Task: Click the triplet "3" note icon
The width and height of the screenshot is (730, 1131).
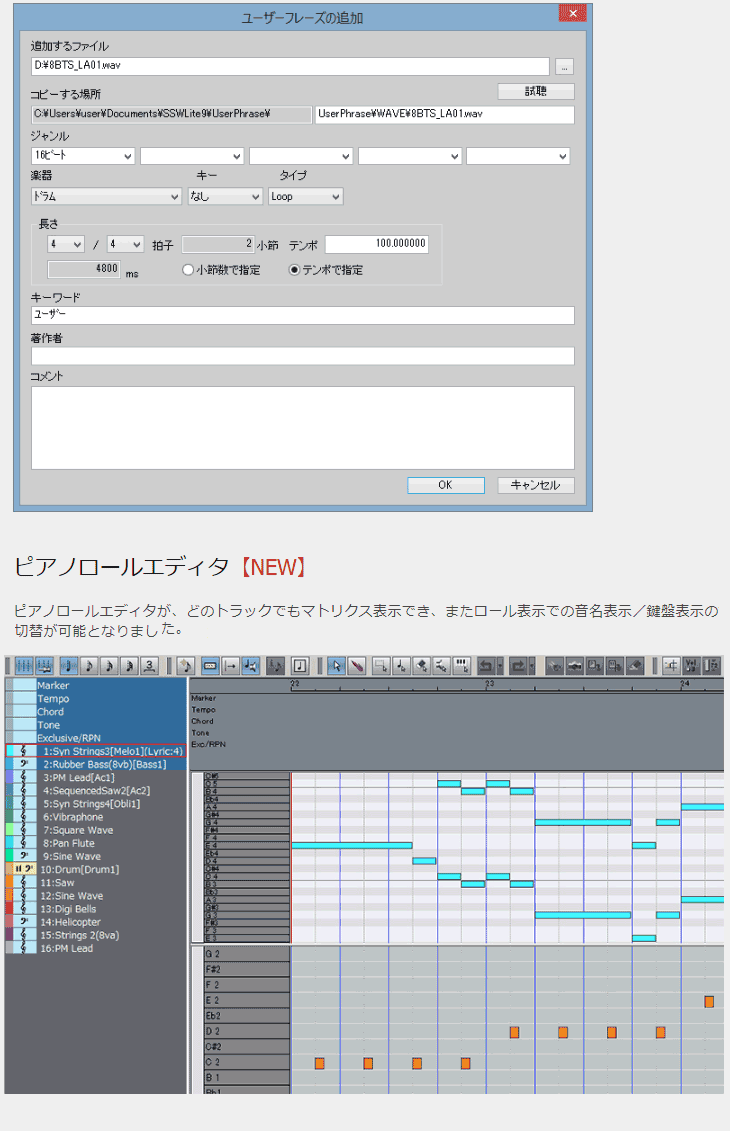Action: pos(149,666)
